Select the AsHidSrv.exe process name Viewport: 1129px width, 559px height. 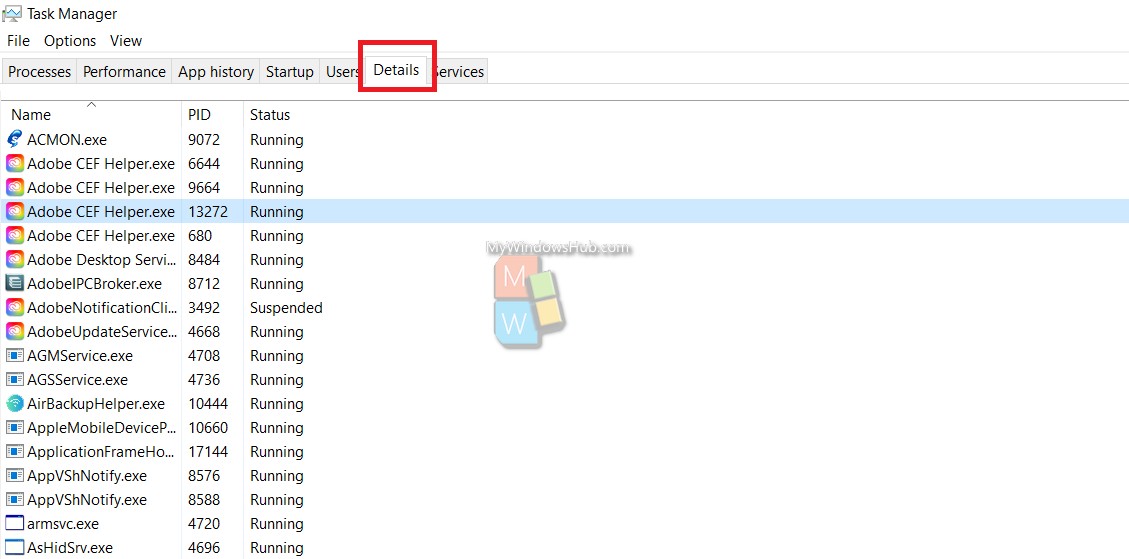70,547
